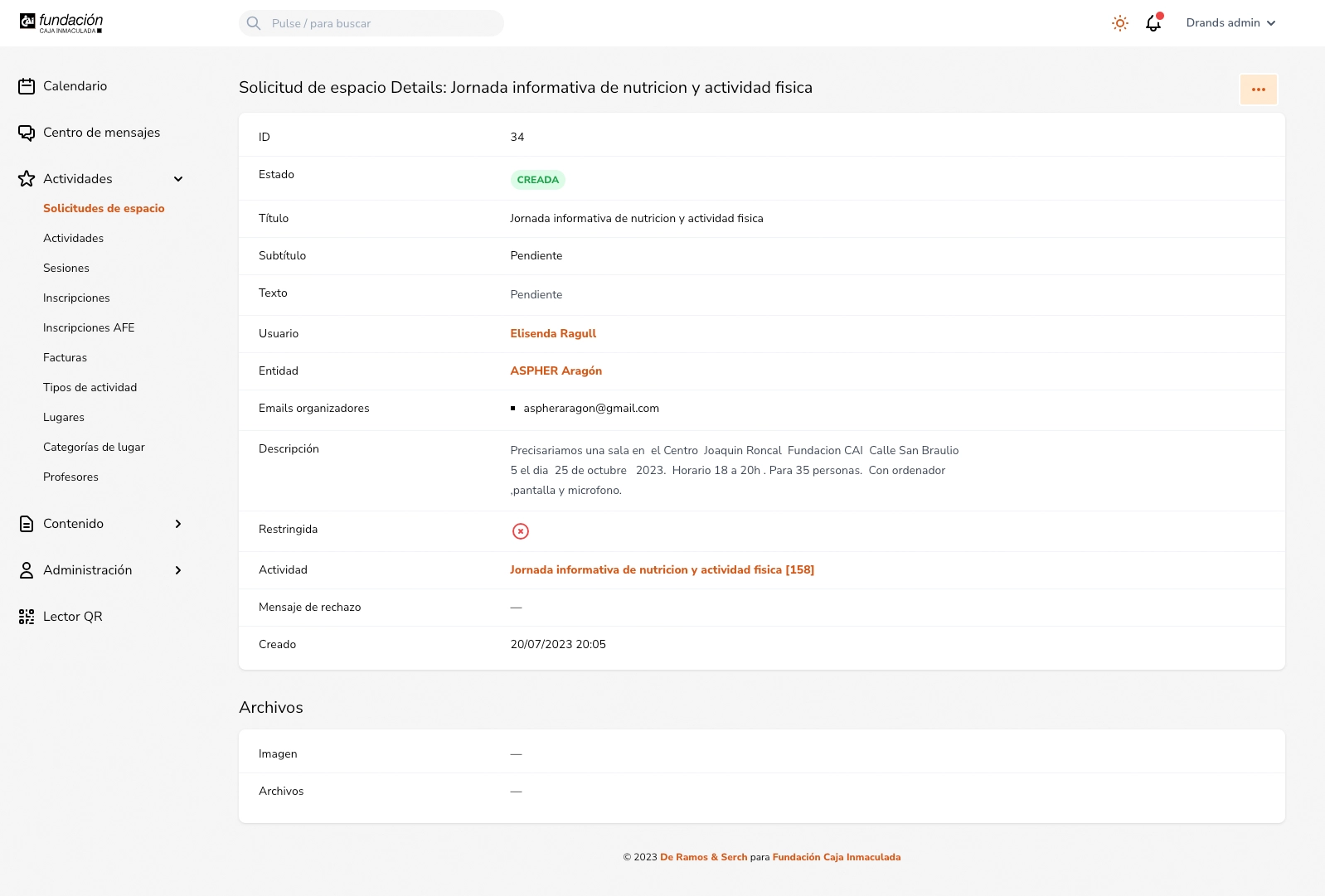Click the Calendario calendar icon
This screenshot has width=1325, height=896.
click(x=27, y=86)
